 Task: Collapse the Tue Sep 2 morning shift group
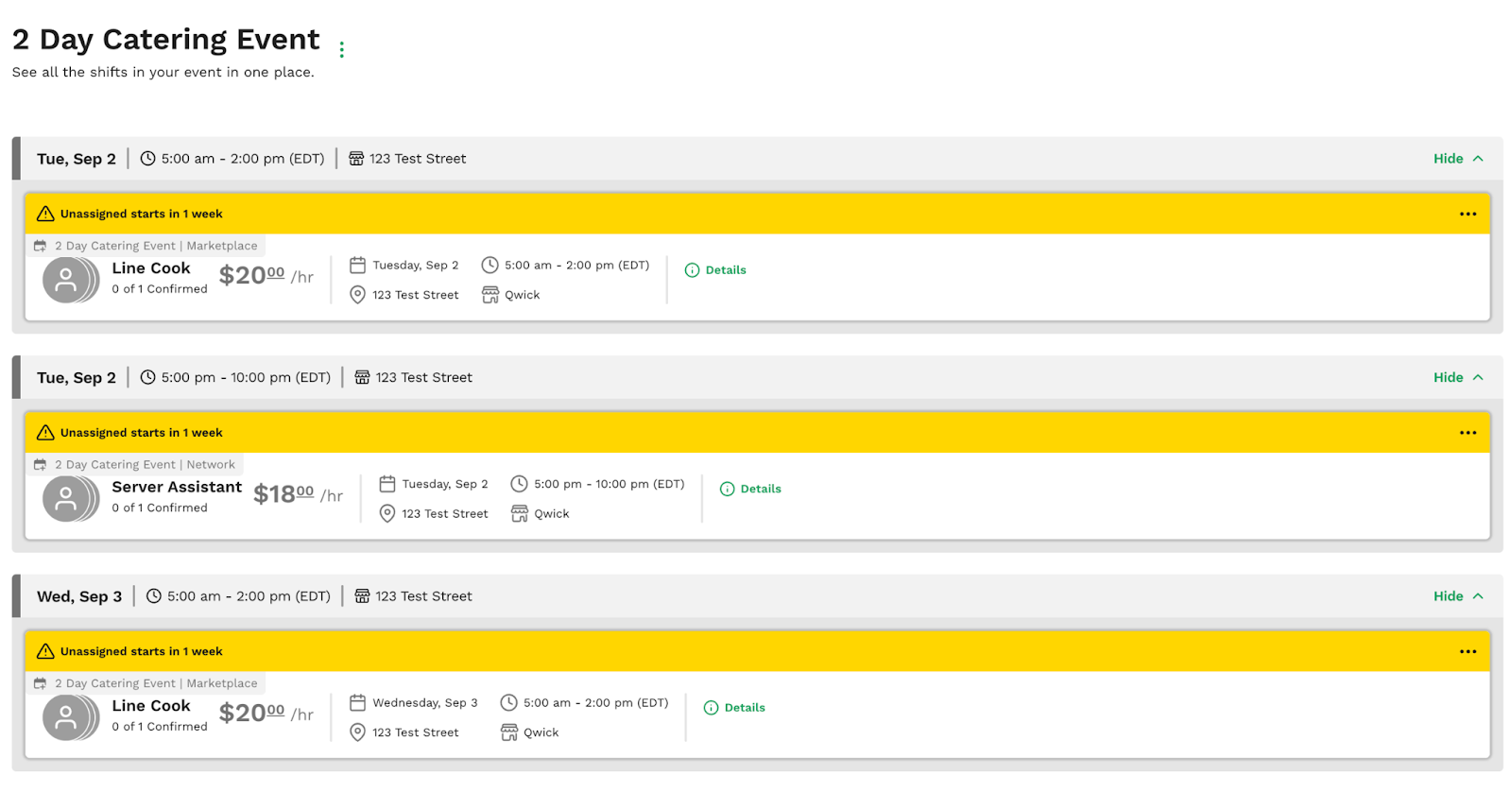coord(1458,159)
